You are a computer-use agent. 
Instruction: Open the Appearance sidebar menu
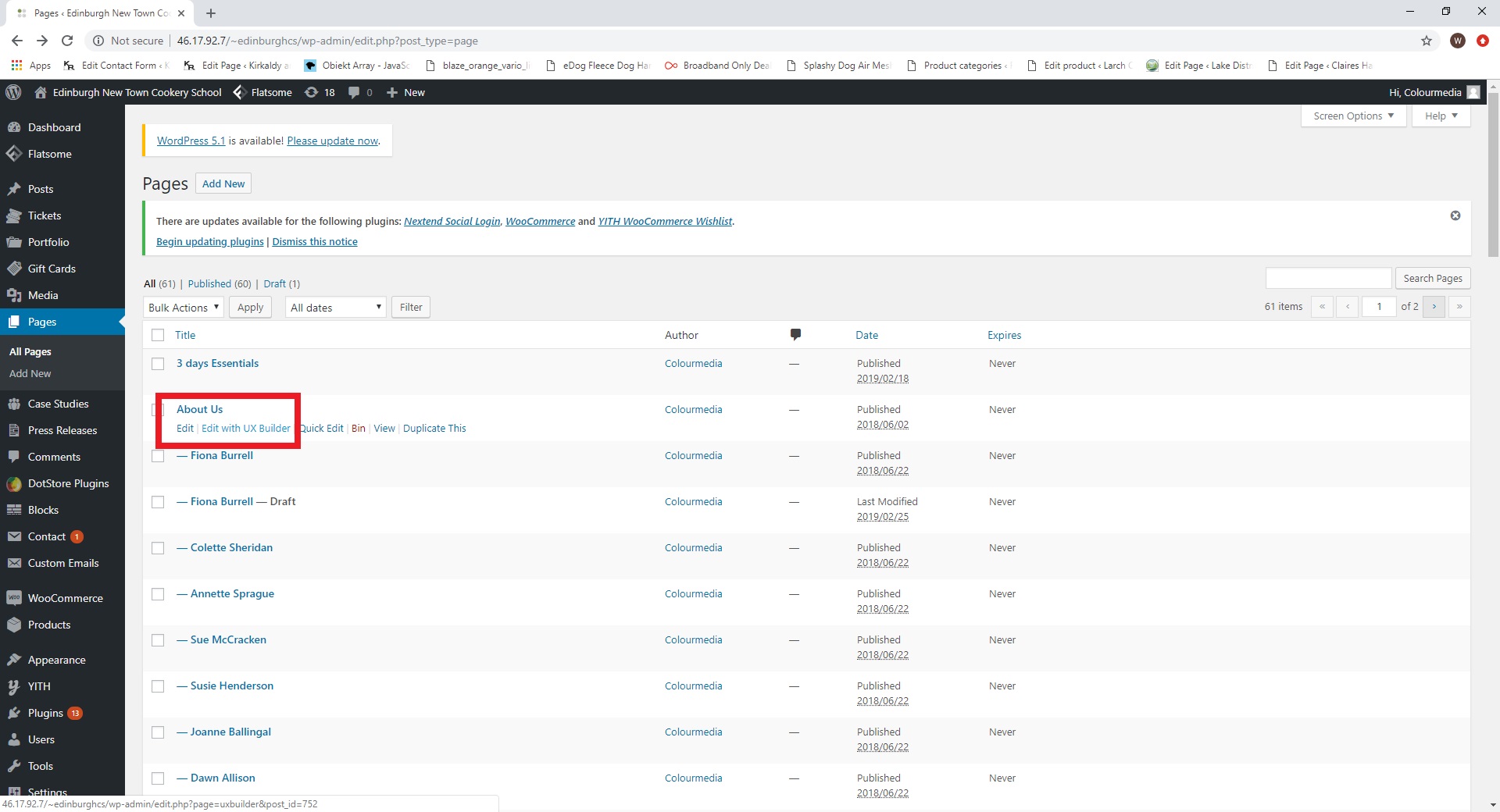56,660
